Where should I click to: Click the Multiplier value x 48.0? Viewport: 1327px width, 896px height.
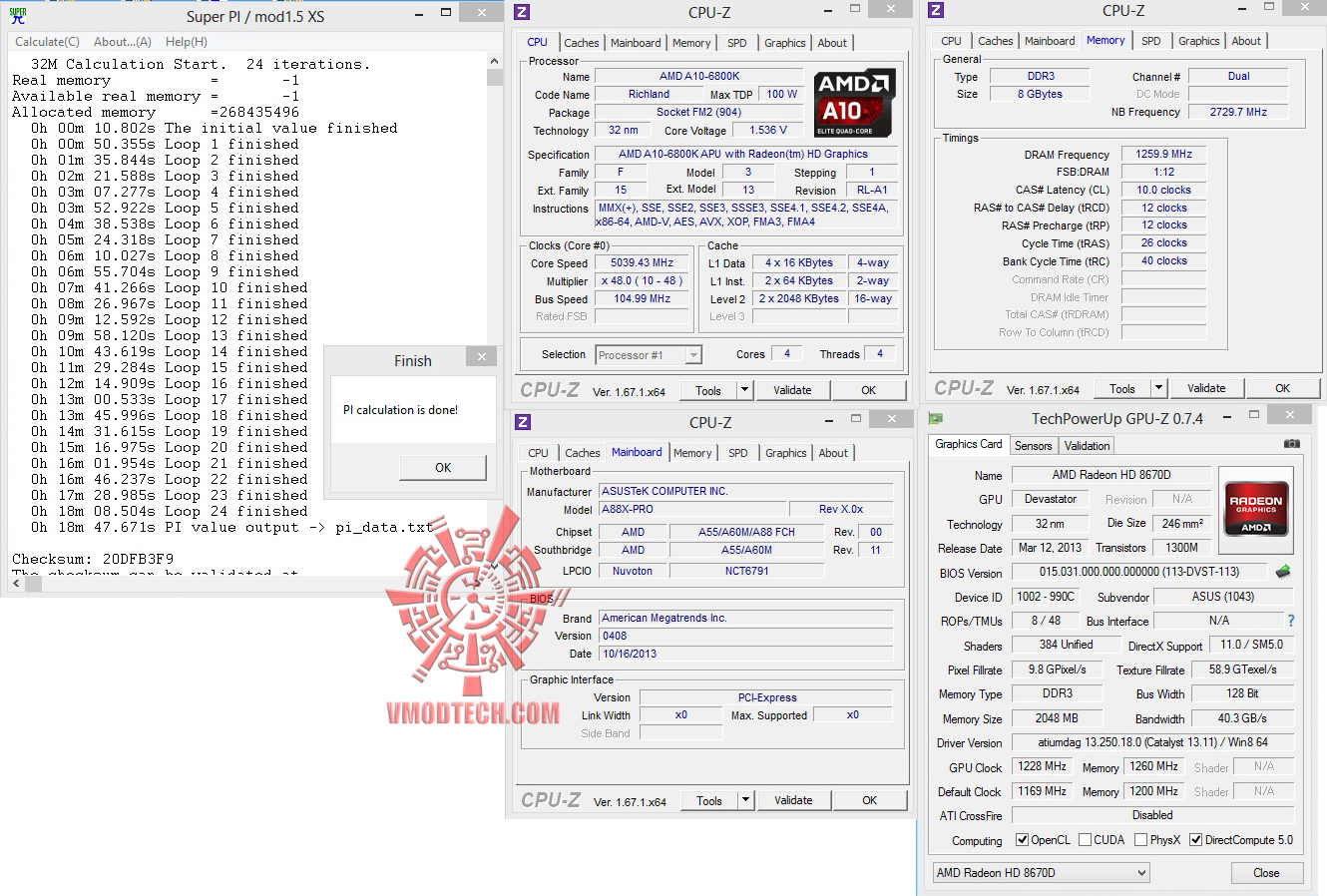click(x=643, y=281)
